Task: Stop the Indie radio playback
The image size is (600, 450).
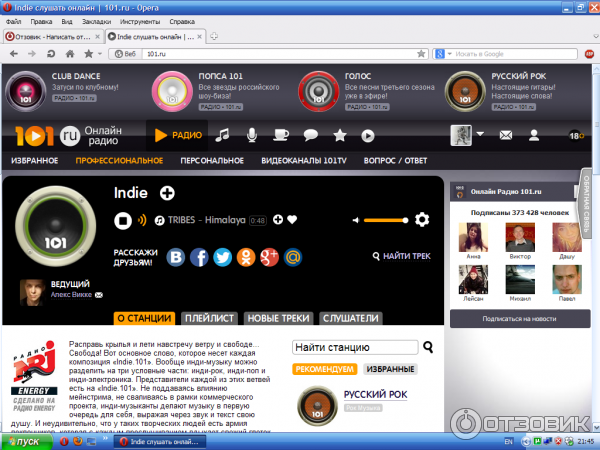Action: (121, 220)
